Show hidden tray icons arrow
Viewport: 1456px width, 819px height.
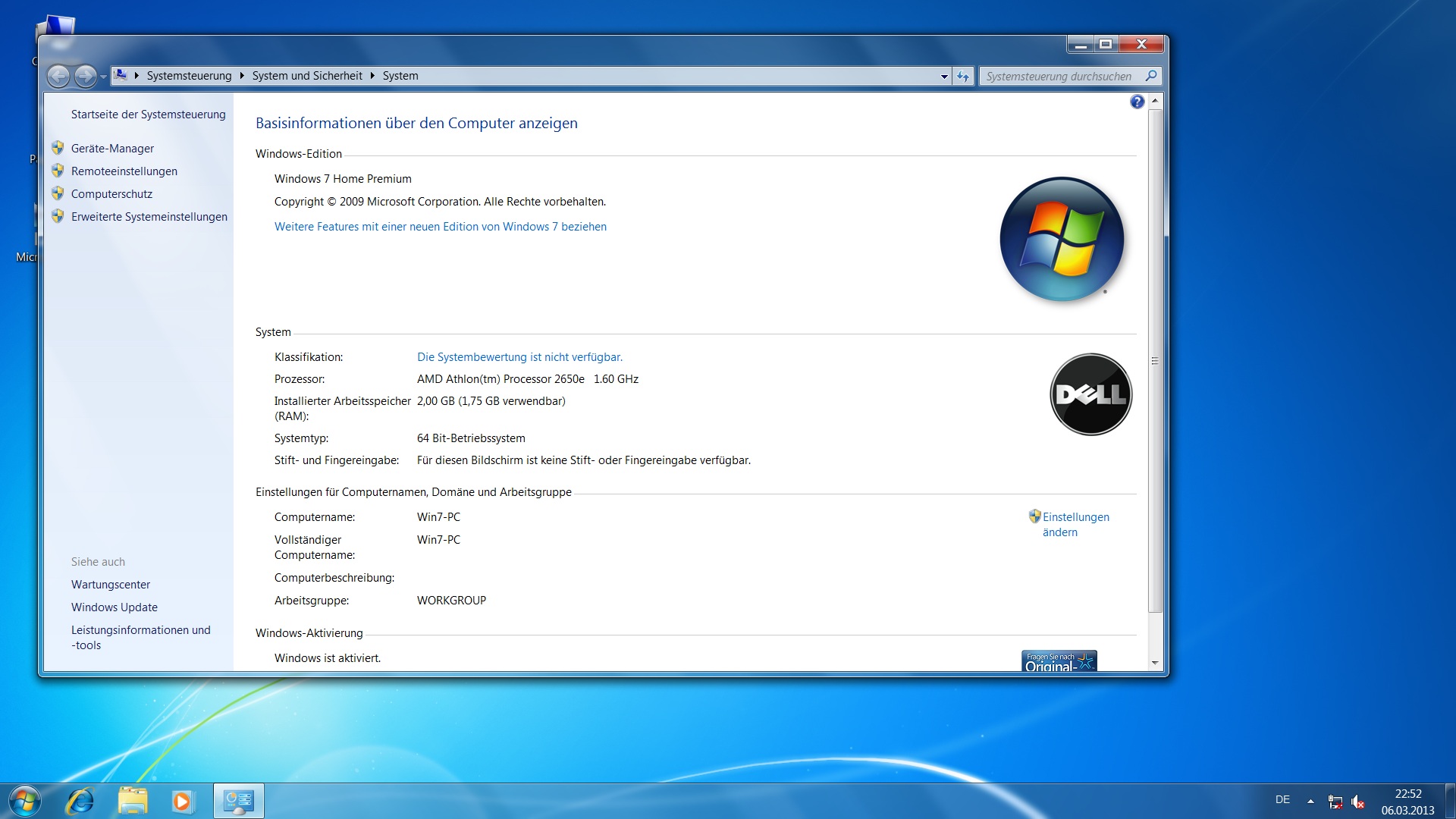pyautogui.click(x=1310, y=801)
